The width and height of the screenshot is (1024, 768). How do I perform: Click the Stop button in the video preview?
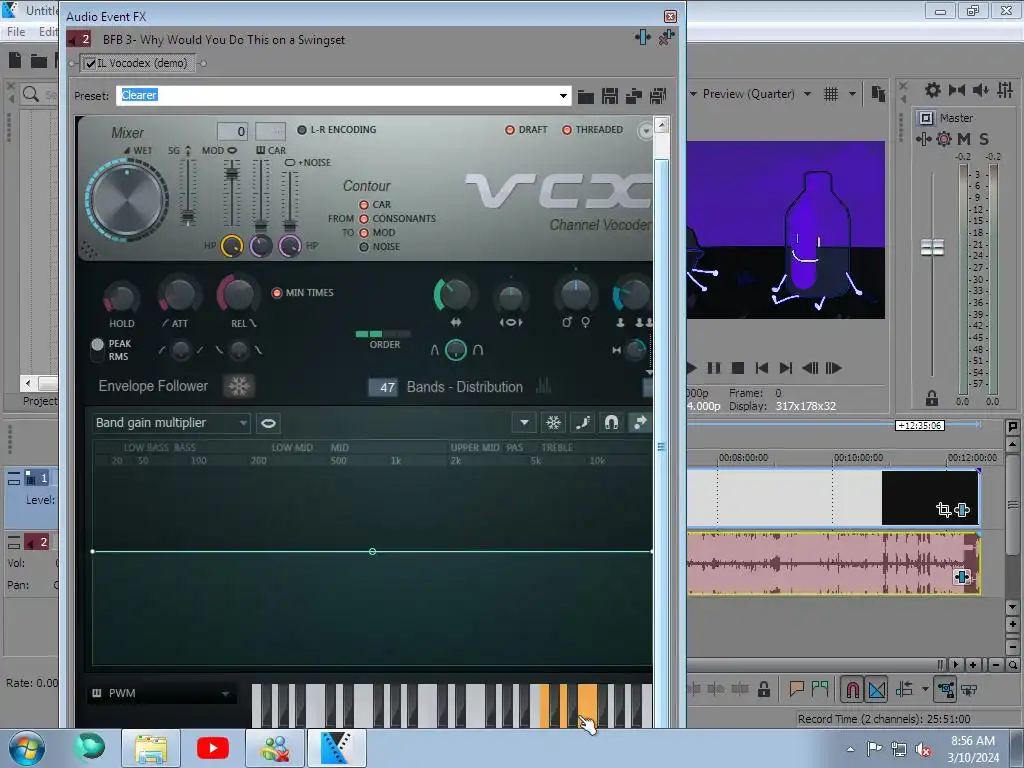tap(738, 368)
